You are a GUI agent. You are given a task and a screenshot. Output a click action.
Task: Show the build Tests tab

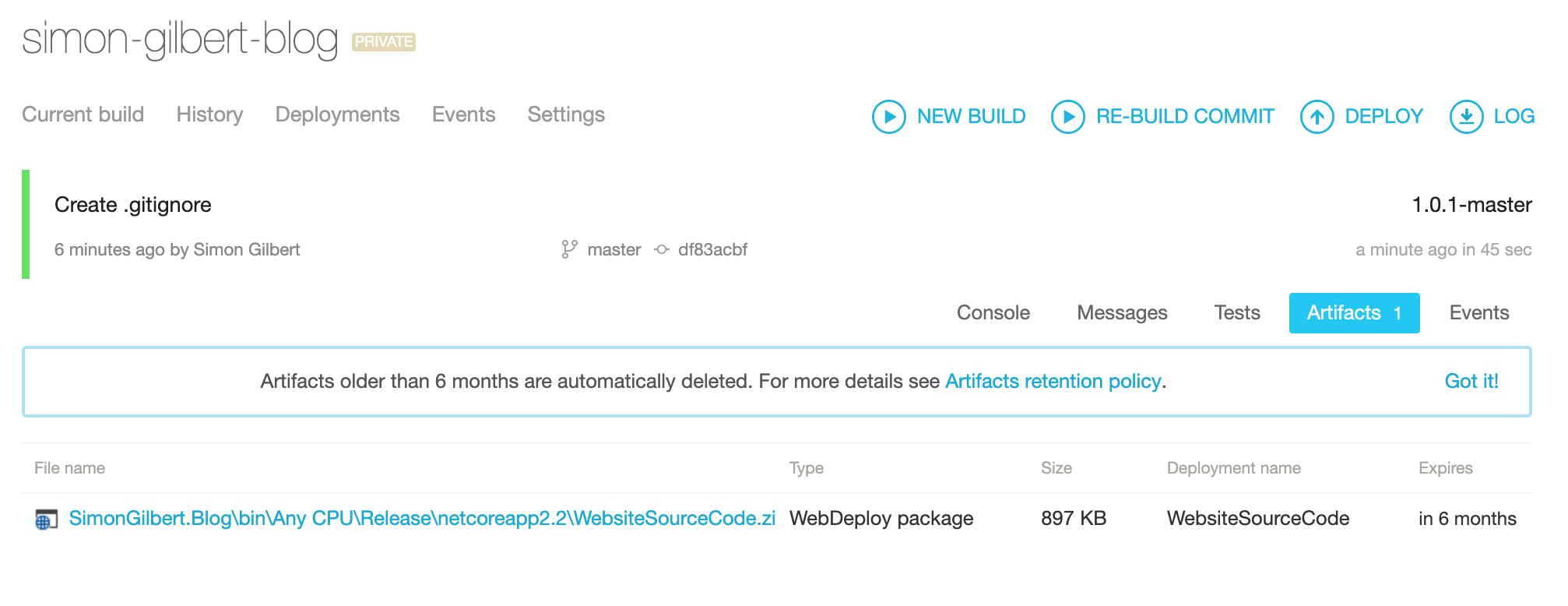tap(1236, 312)
